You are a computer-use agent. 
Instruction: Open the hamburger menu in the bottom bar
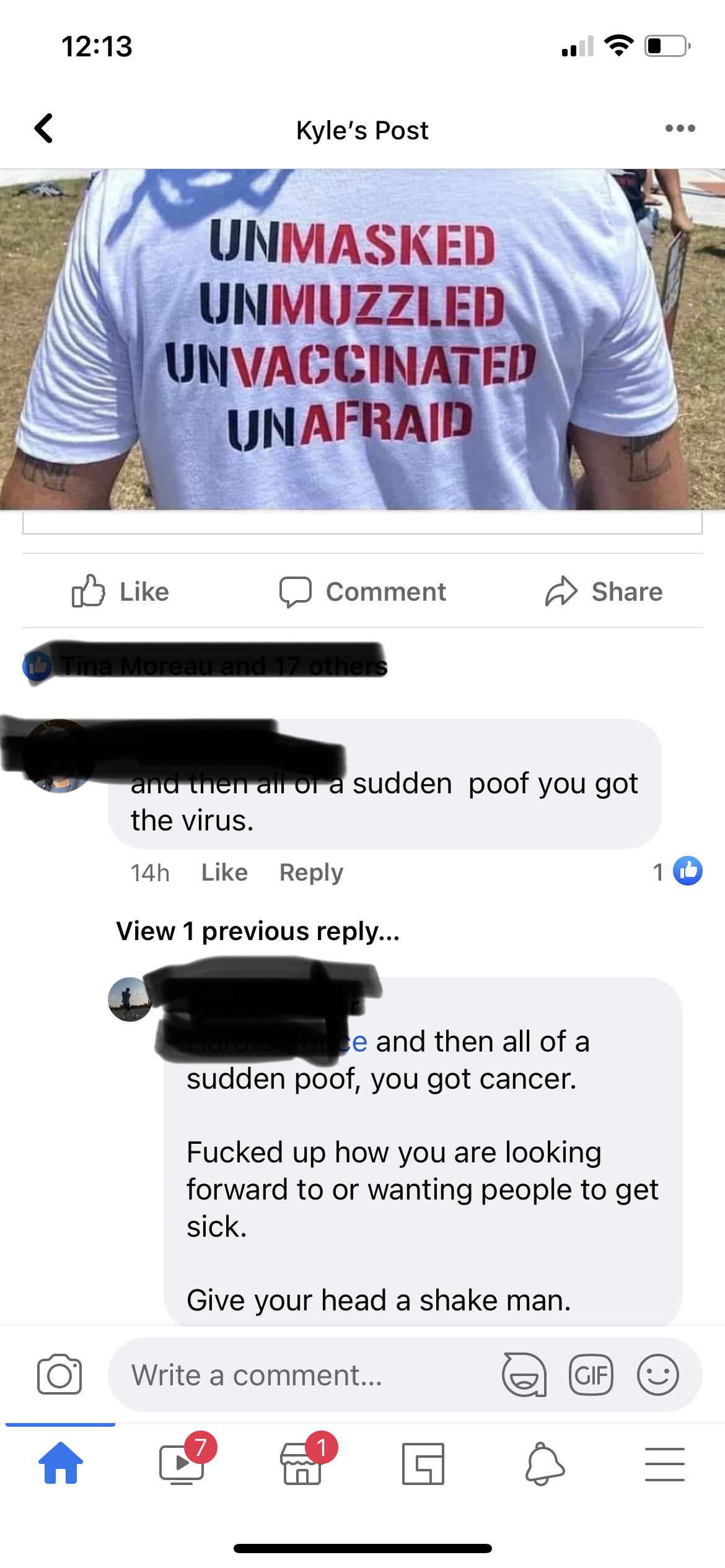coord(665,1464)
